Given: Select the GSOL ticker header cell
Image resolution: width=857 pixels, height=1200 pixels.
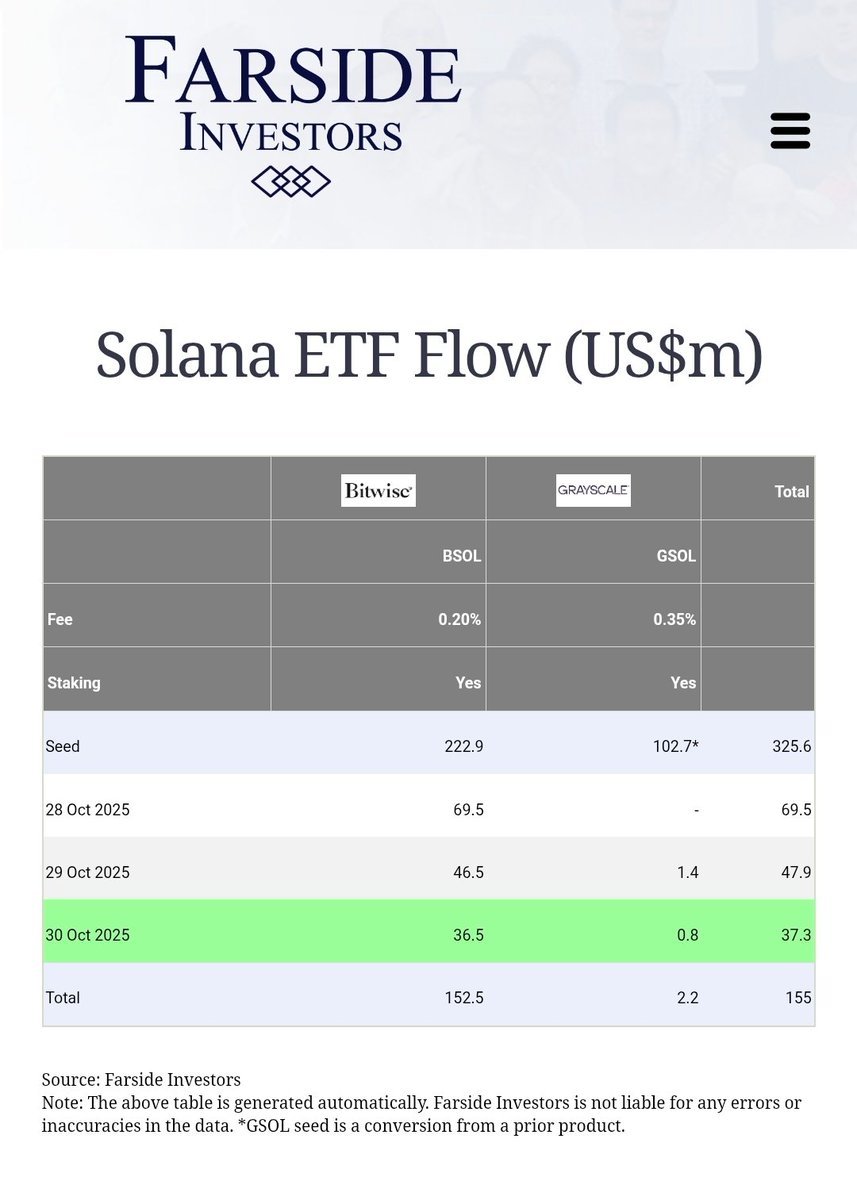Looking at the screenshot, I should pos(676,556).
